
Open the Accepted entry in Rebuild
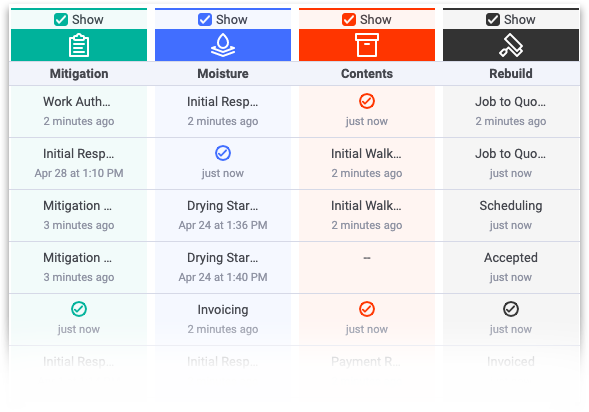511,258
